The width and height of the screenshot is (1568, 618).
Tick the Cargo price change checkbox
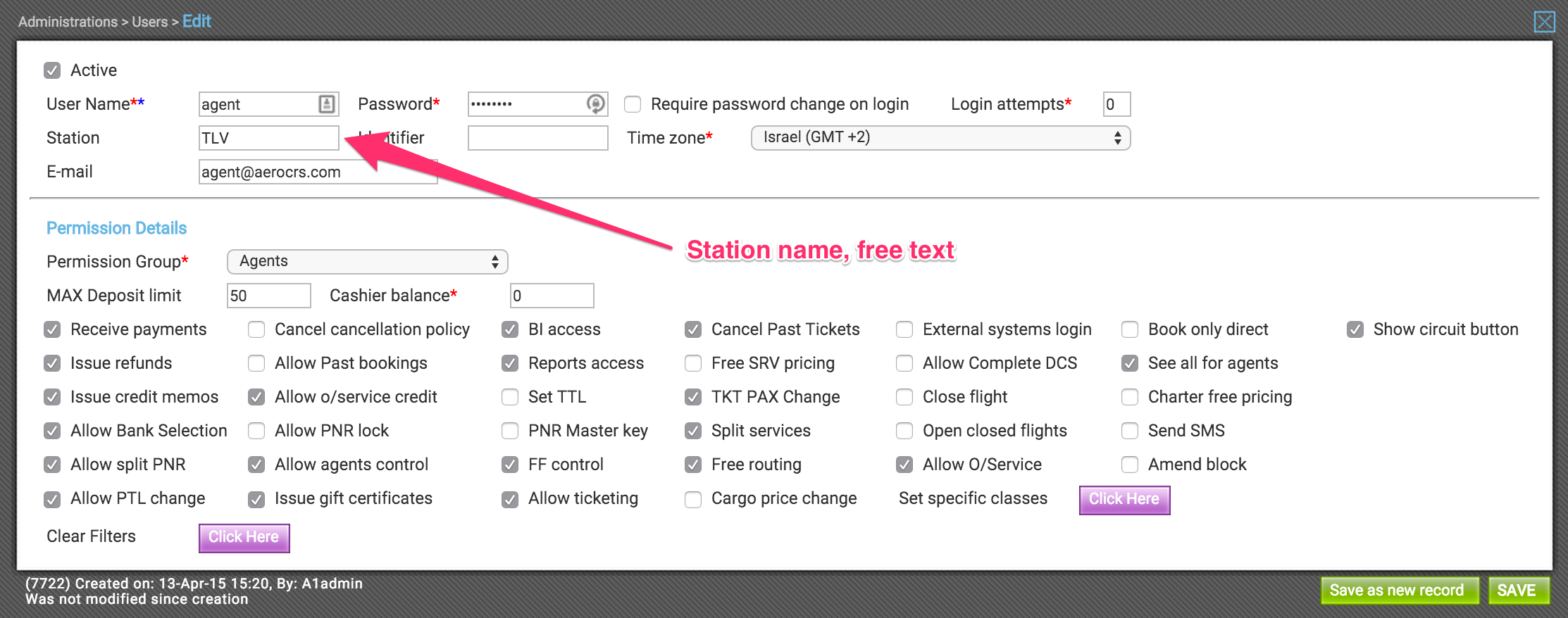coord(693,499)
